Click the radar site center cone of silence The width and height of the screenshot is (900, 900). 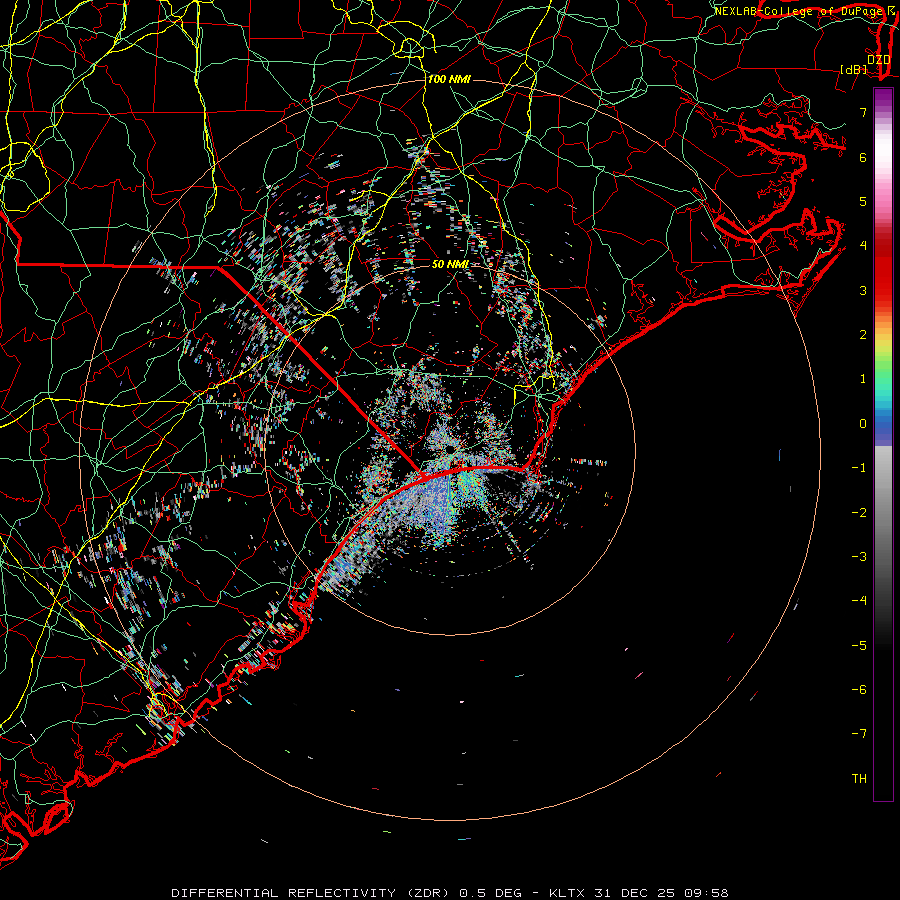point(450,448)
